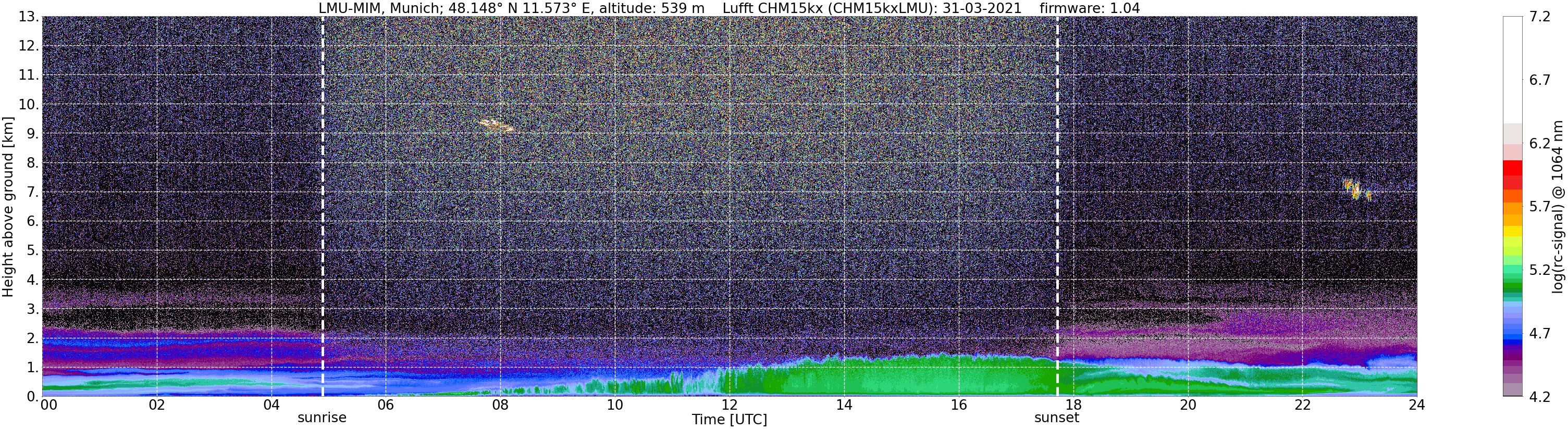The image size is (1568, 430).
Task: Click the 'sunrise' label below the time axis
Action: click(x=322, y=418)
